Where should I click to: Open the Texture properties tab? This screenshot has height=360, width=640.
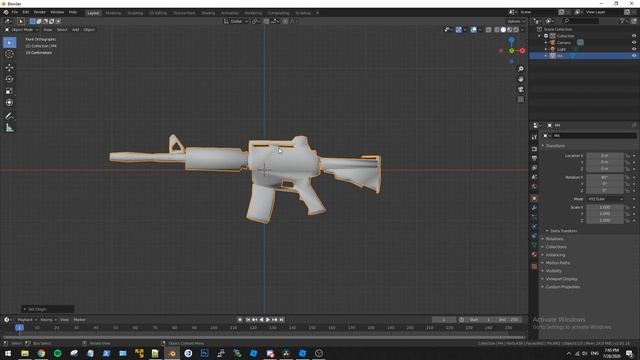tap(534, 266)
